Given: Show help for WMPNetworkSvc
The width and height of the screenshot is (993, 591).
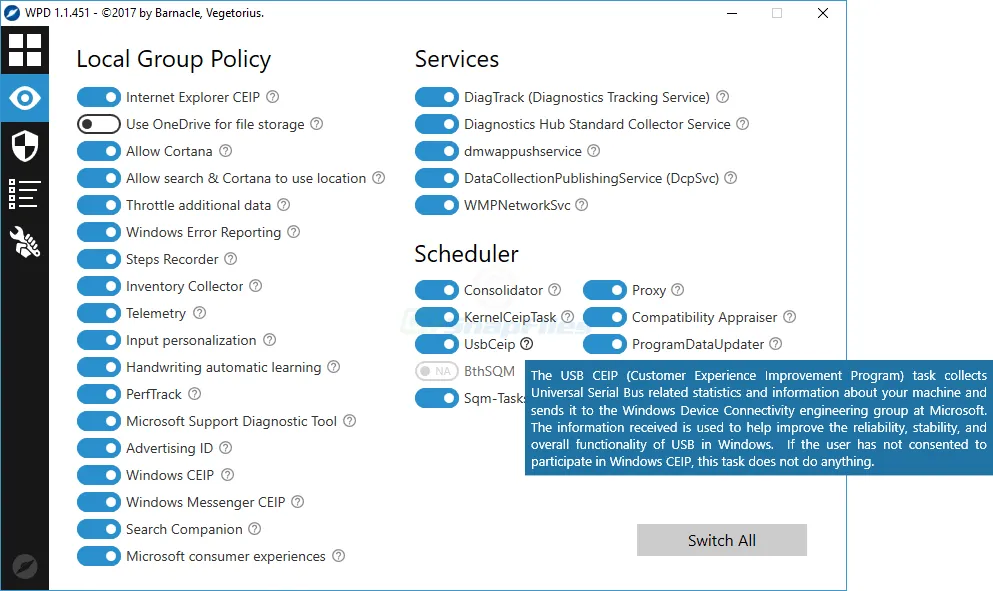Looking at the screenshot, I should (x=581, y=205).
